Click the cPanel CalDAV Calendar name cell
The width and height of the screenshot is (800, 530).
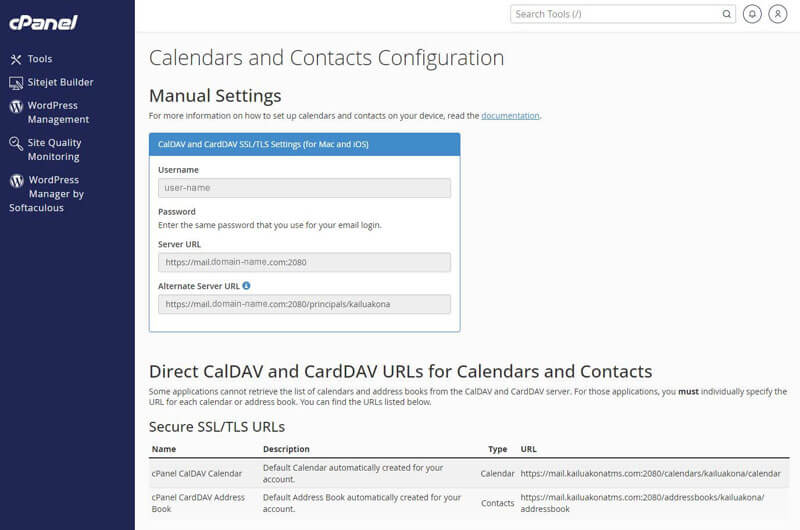(x=196, y=473)
